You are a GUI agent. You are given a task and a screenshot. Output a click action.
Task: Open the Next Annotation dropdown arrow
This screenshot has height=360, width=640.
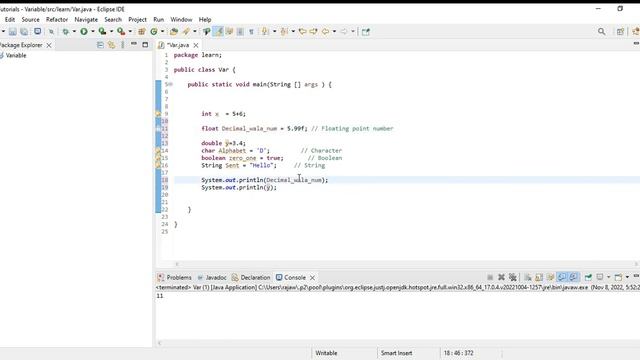[x=274, y=31]
